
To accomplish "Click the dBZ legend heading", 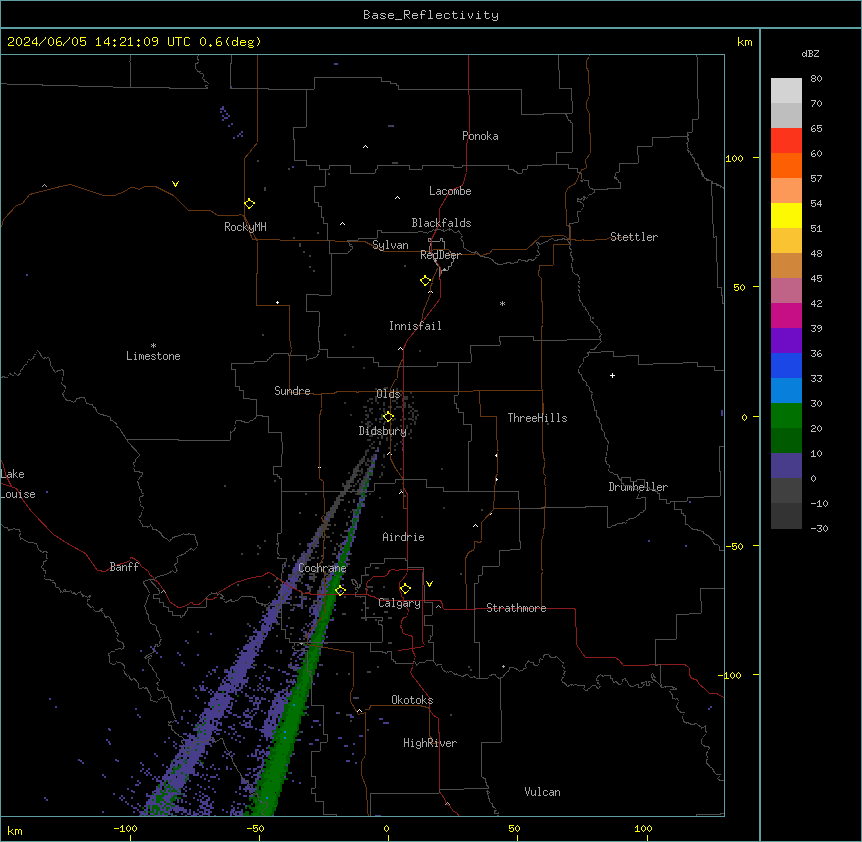I will pos(810,54).
